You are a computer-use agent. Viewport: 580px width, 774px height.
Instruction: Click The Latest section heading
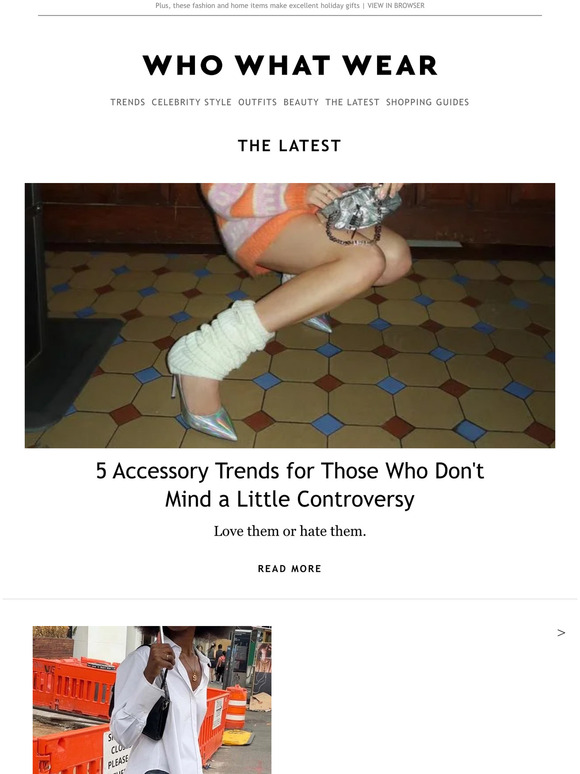(290, 146)
